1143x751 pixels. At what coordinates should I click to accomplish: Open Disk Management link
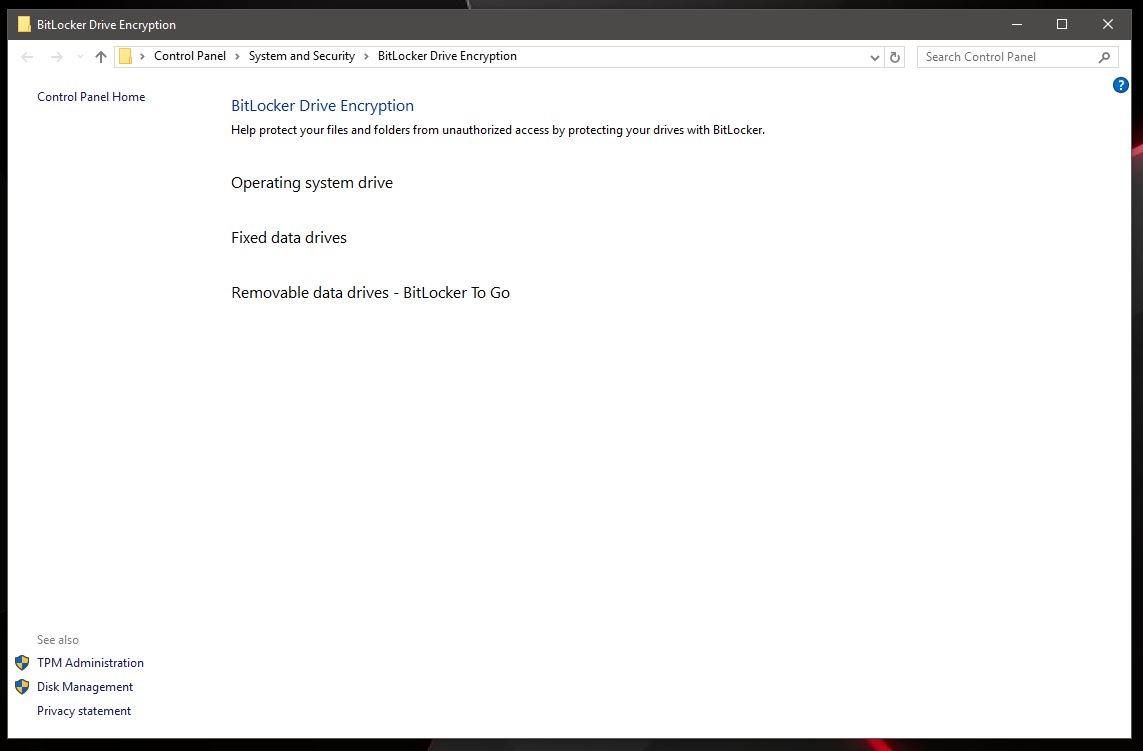click(x=85, y=687)
